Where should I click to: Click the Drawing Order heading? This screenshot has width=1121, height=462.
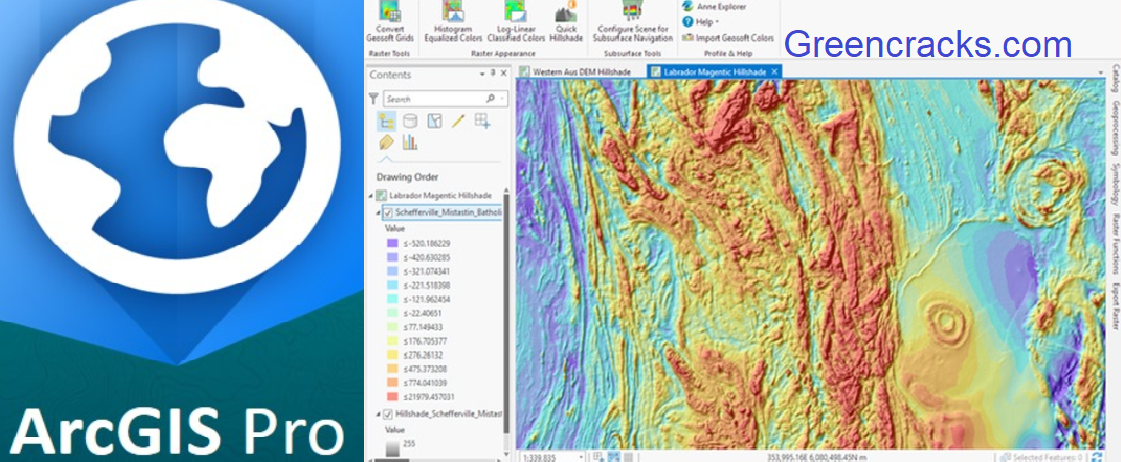click(408, 177)
